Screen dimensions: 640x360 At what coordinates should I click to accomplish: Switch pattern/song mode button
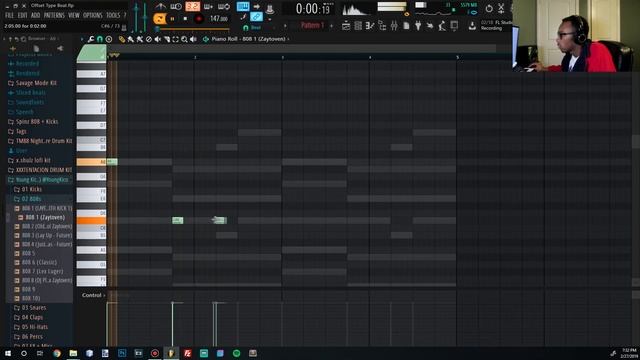(160, 19)
